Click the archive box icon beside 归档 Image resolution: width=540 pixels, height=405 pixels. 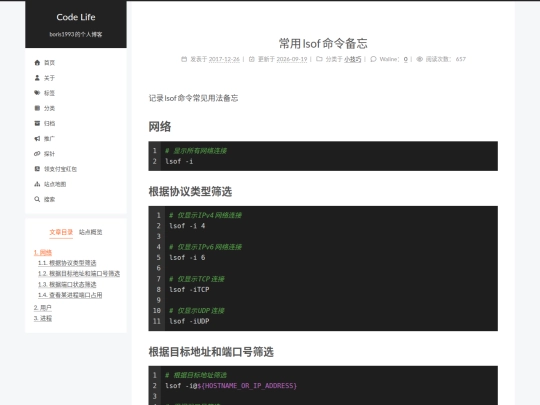pos(37,123)
